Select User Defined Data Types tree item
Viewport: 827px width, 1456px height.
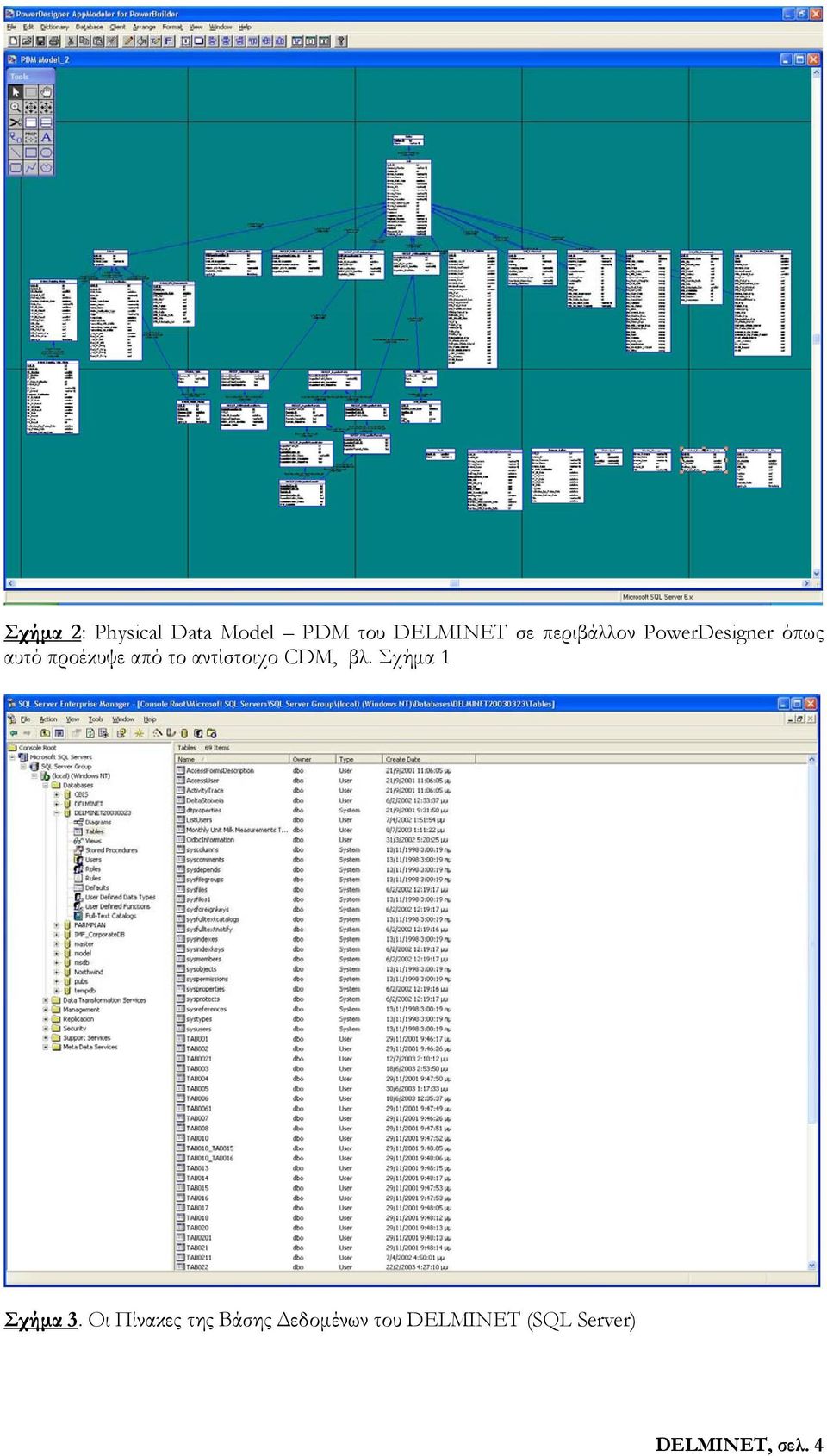point(120,897)
